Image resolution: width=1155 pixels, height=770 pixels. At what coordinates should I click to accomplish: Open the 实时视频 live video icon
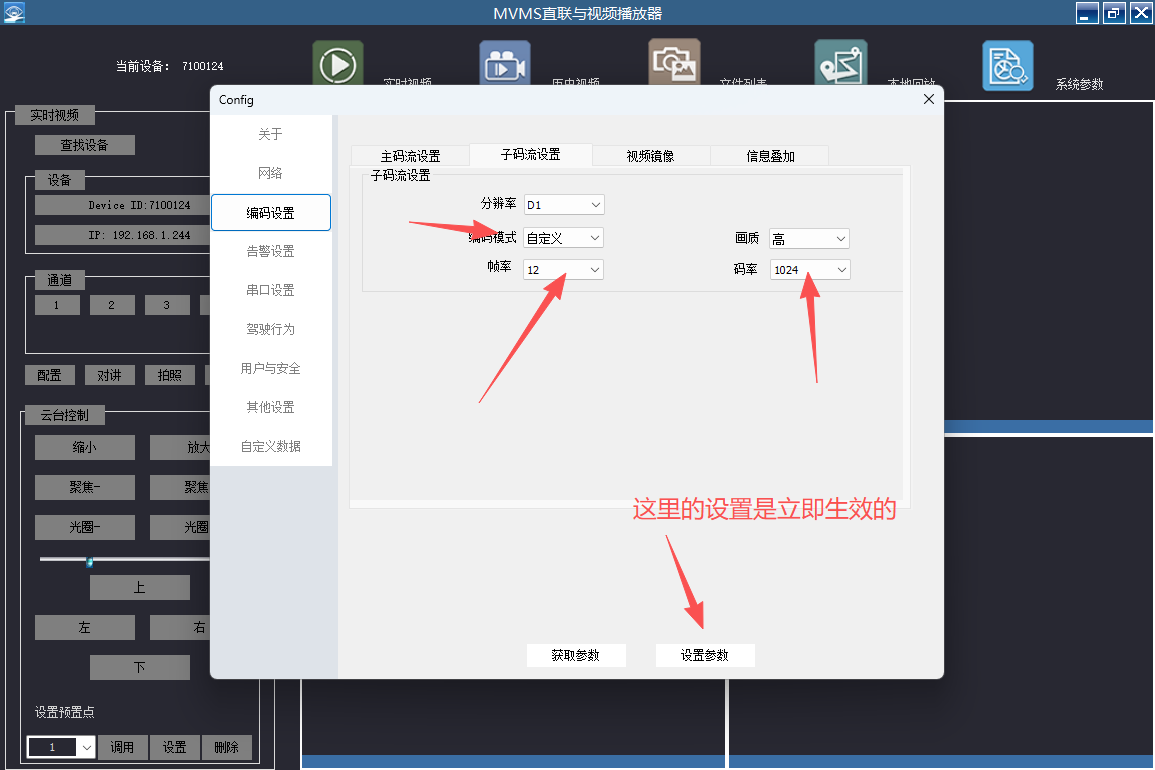pos(338,64)
